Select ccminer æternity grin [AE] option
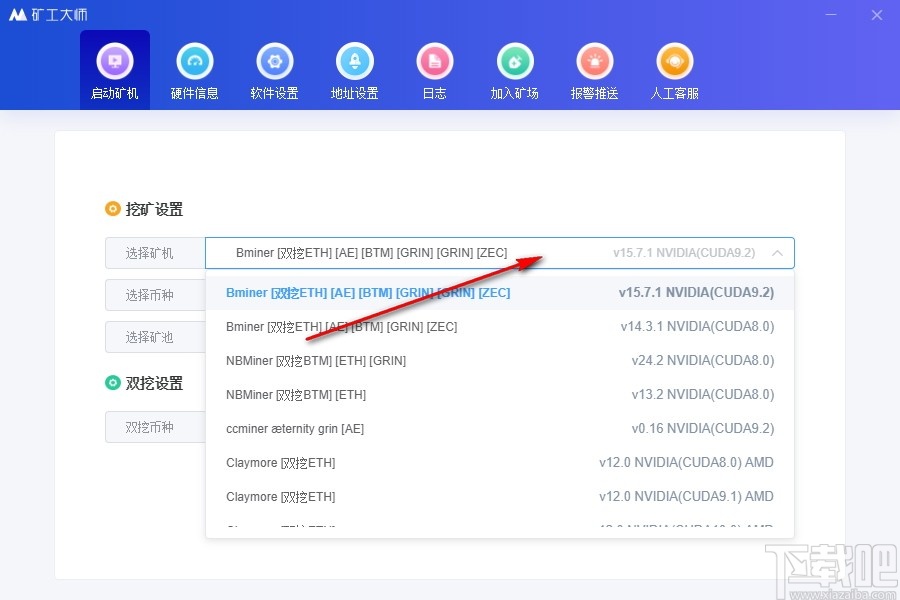This screenshot has height=600, width=900. tap(499, 428)
